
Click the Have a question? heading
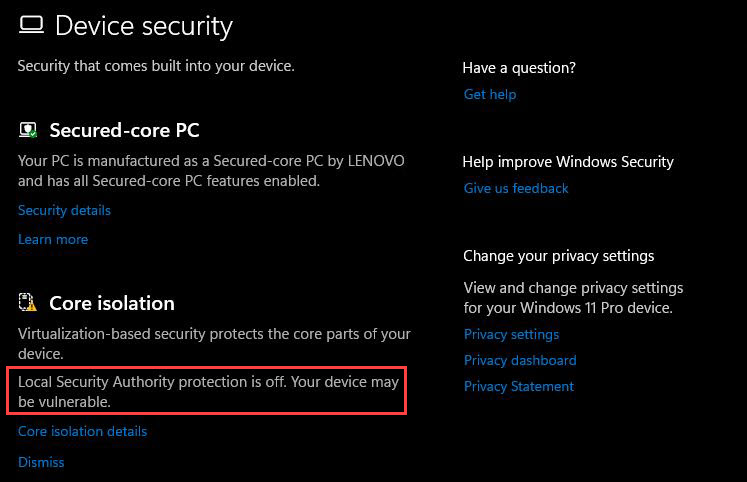click(519, 68)
